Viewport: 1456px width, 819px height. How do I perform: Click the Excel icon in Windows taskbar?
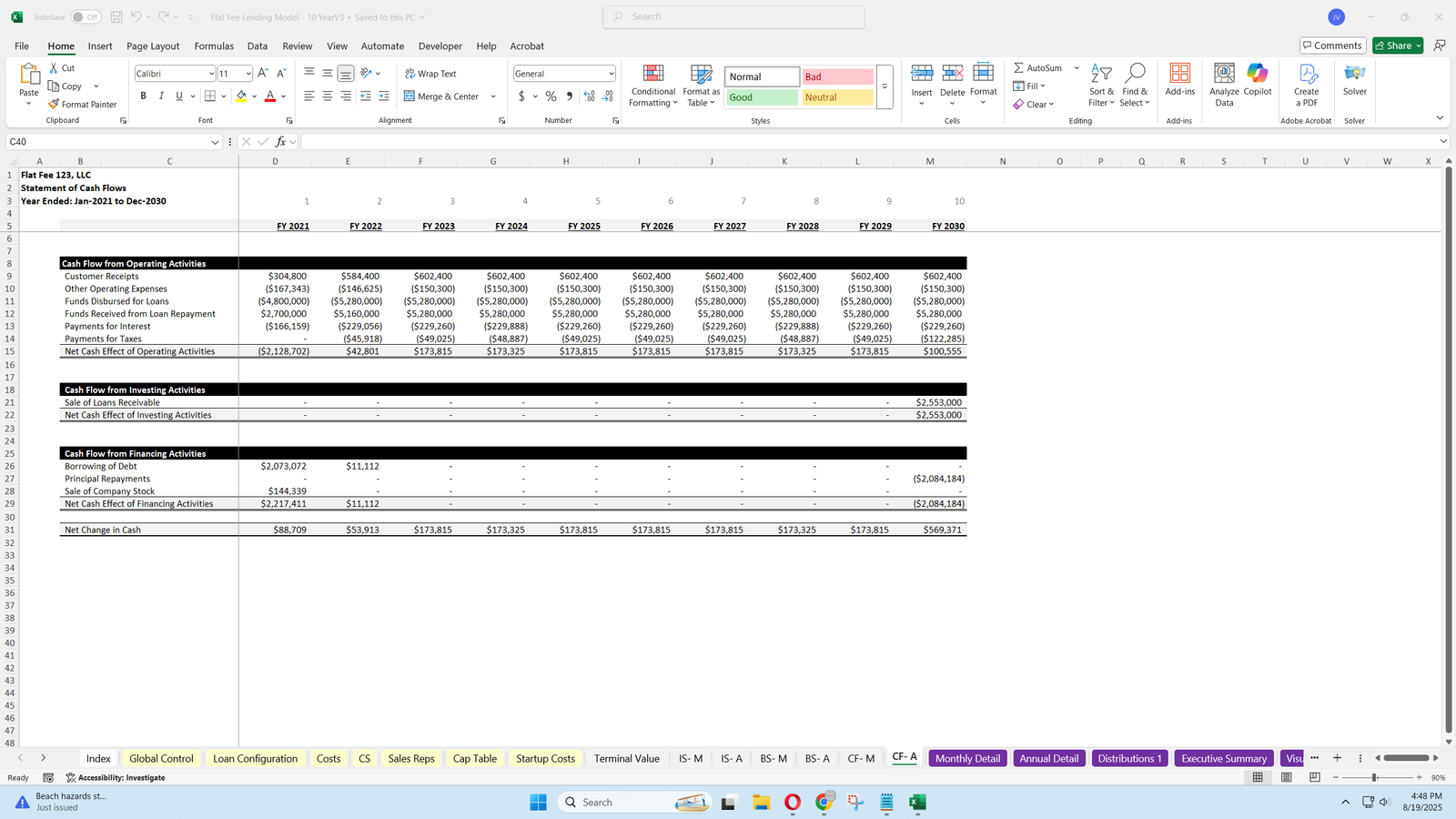click(917, 803)
